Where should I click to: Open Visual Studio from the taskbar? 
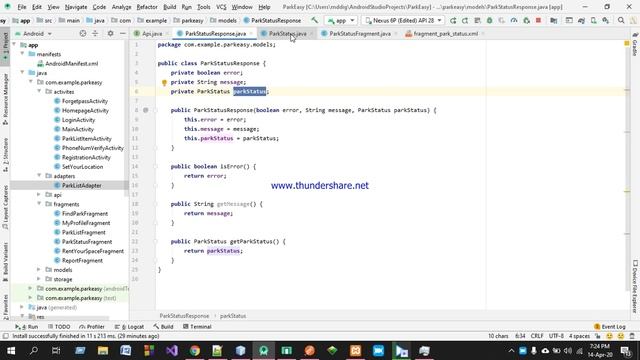pos(172,351)
